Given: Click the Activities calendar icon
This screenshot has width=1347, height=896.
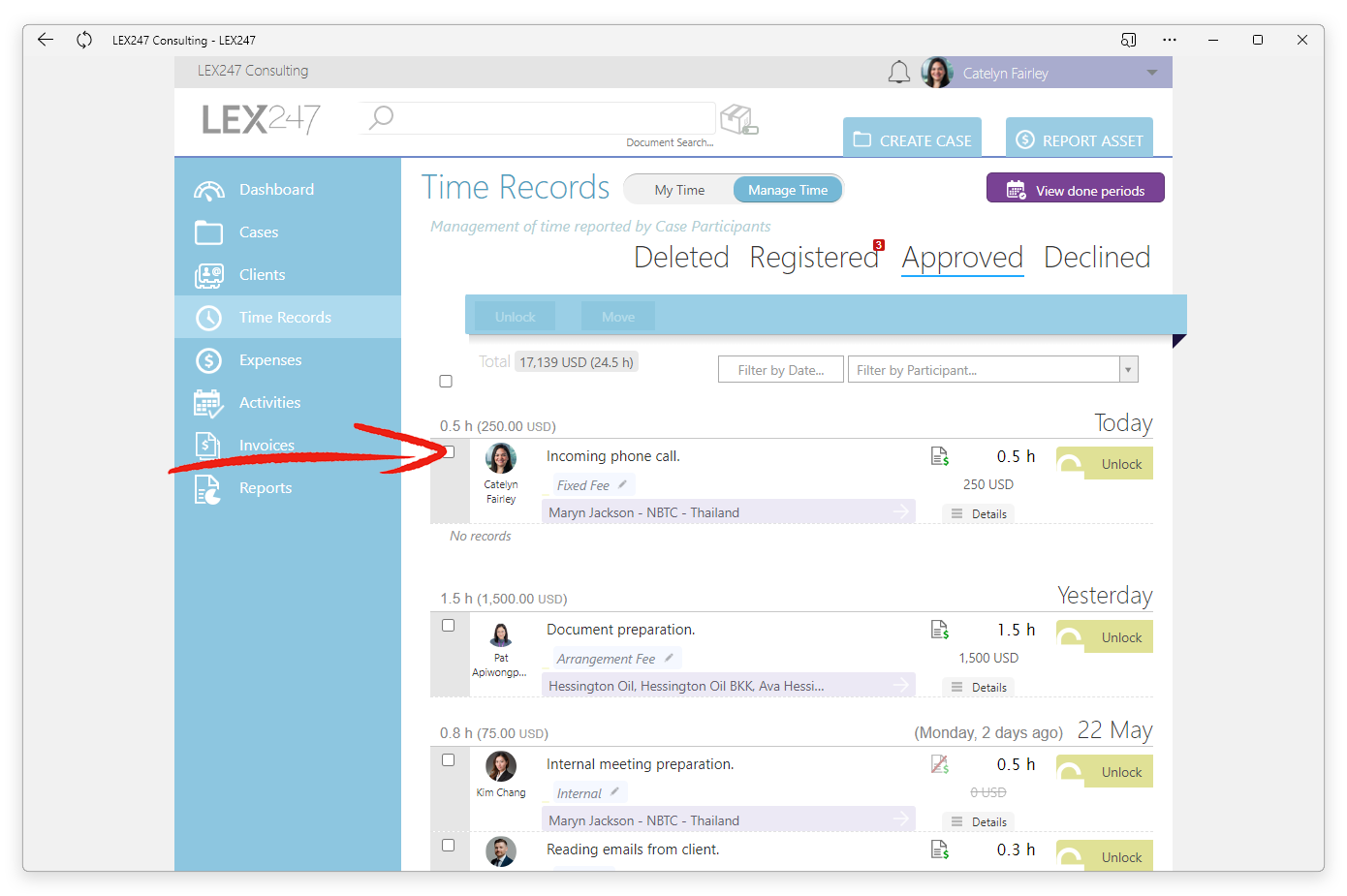Looking at the screenshot, I should [x=208, y=403].
